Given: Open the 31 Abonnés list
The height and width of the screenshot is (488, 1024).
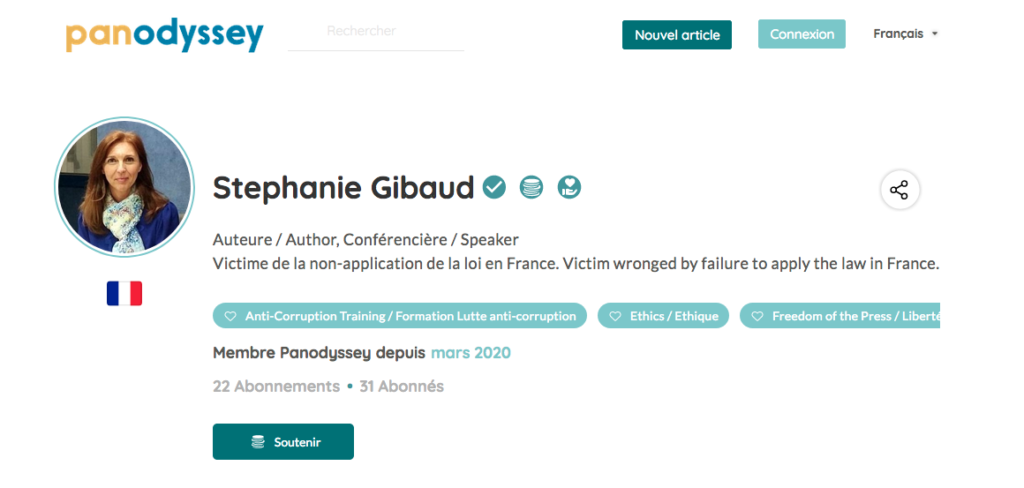Looking at the screenshot, I should click(402, 386).
